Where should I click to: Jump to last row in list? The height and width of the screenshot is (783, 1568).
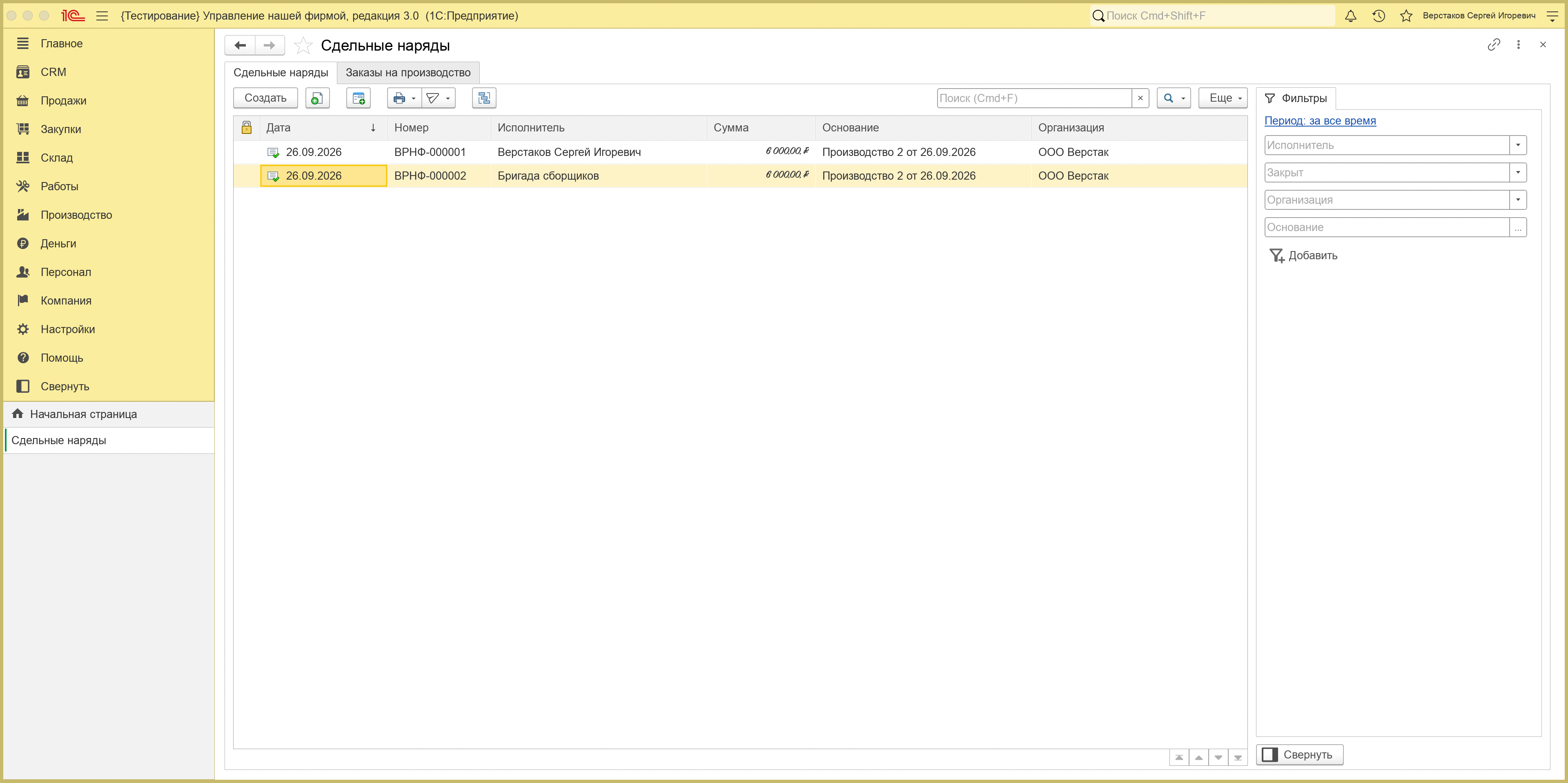tap(1238, 757)
